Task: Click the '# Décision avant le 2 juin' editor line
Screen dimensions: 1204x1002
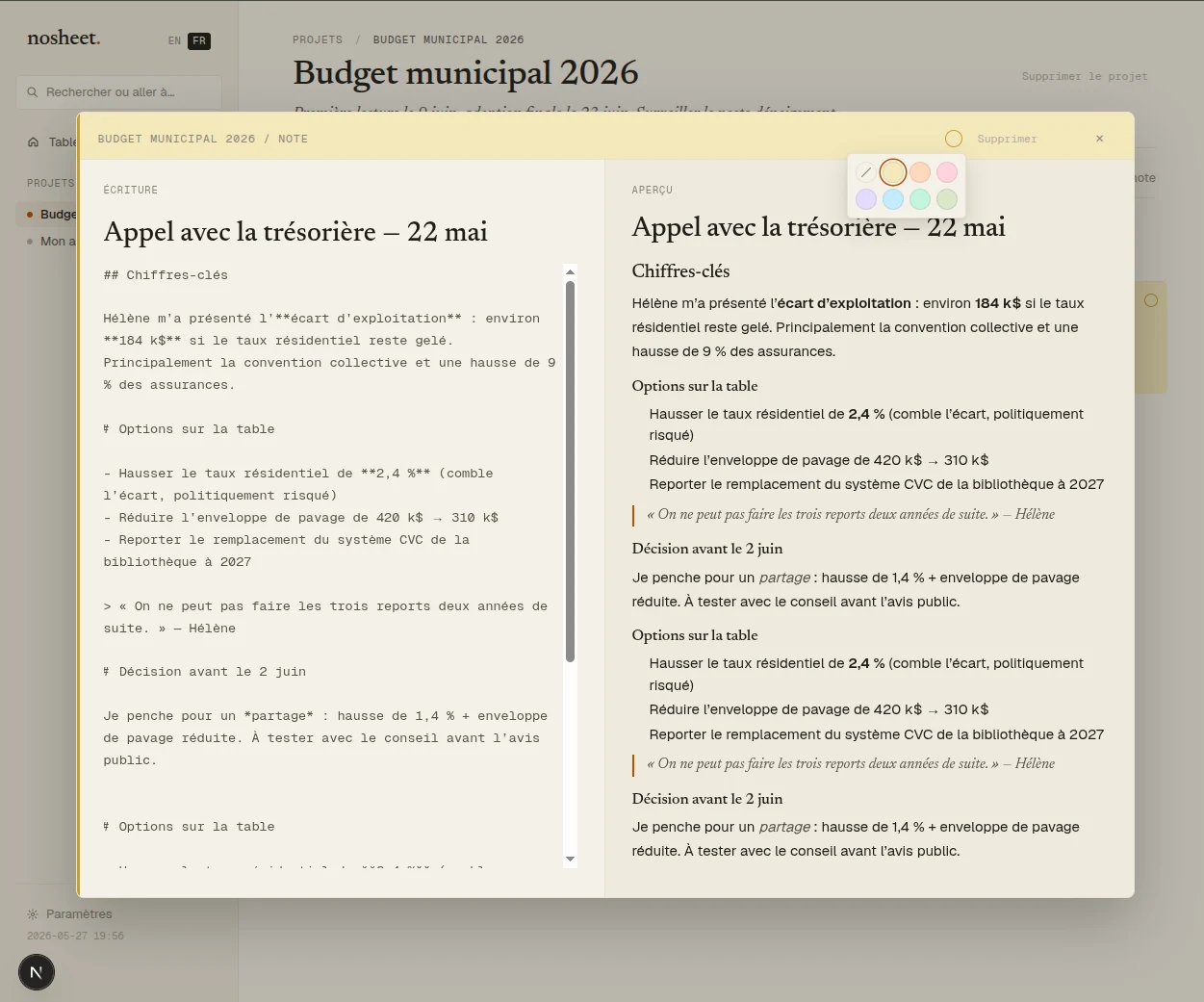Action: coord(205,672)
